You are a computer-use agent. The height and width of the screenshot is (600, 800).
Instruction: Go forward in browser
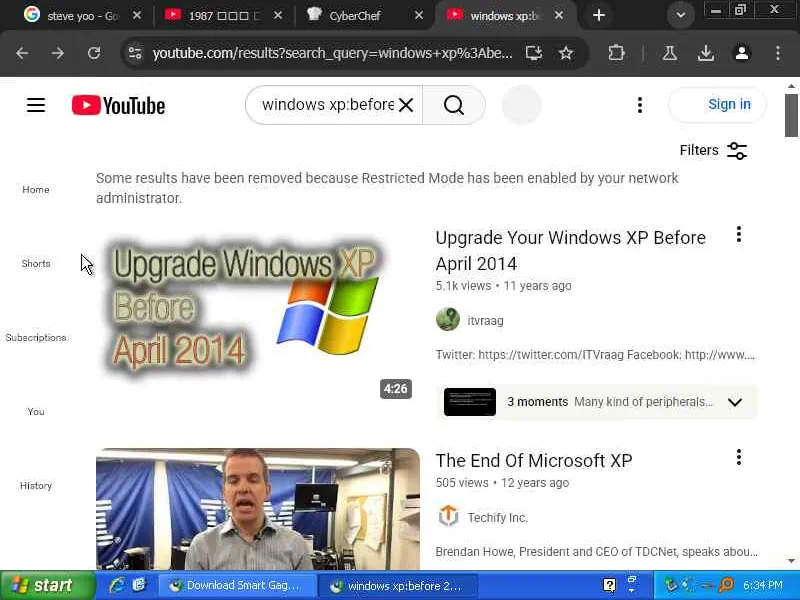tap(58, 53)
